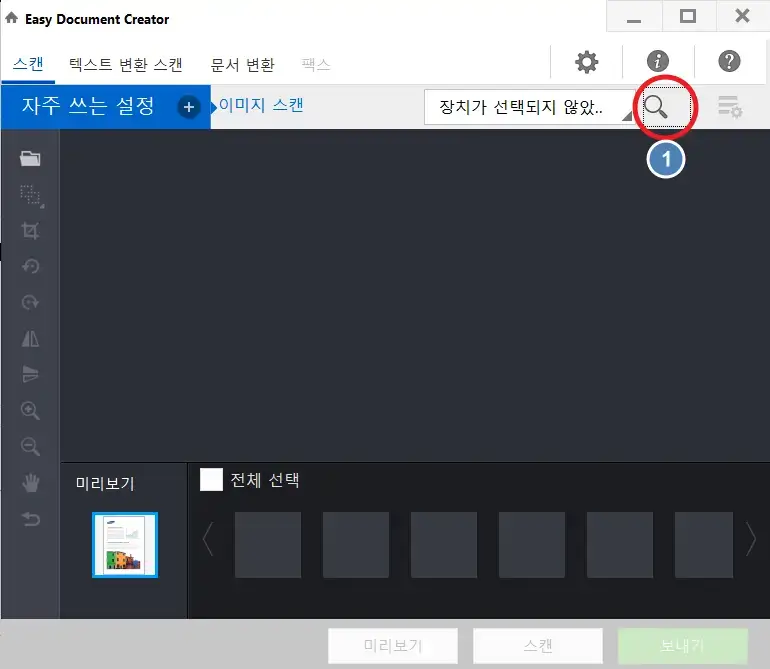Viewport: 770px width, 669px height.
Task: Rotate image clockwise
Action: click(x=30, y=303)
